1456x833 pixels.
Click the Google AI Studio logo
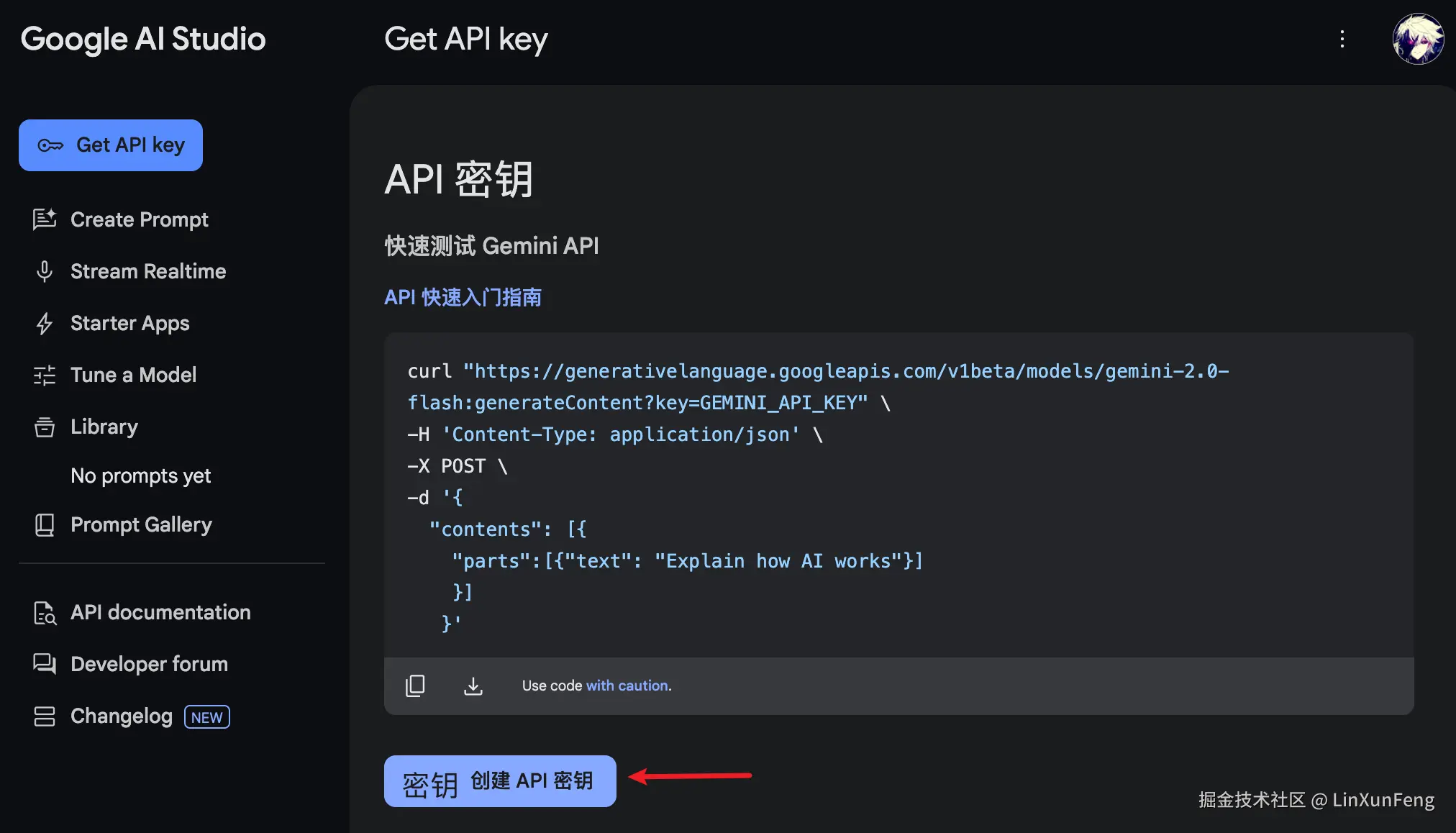[x=143, y=39]
